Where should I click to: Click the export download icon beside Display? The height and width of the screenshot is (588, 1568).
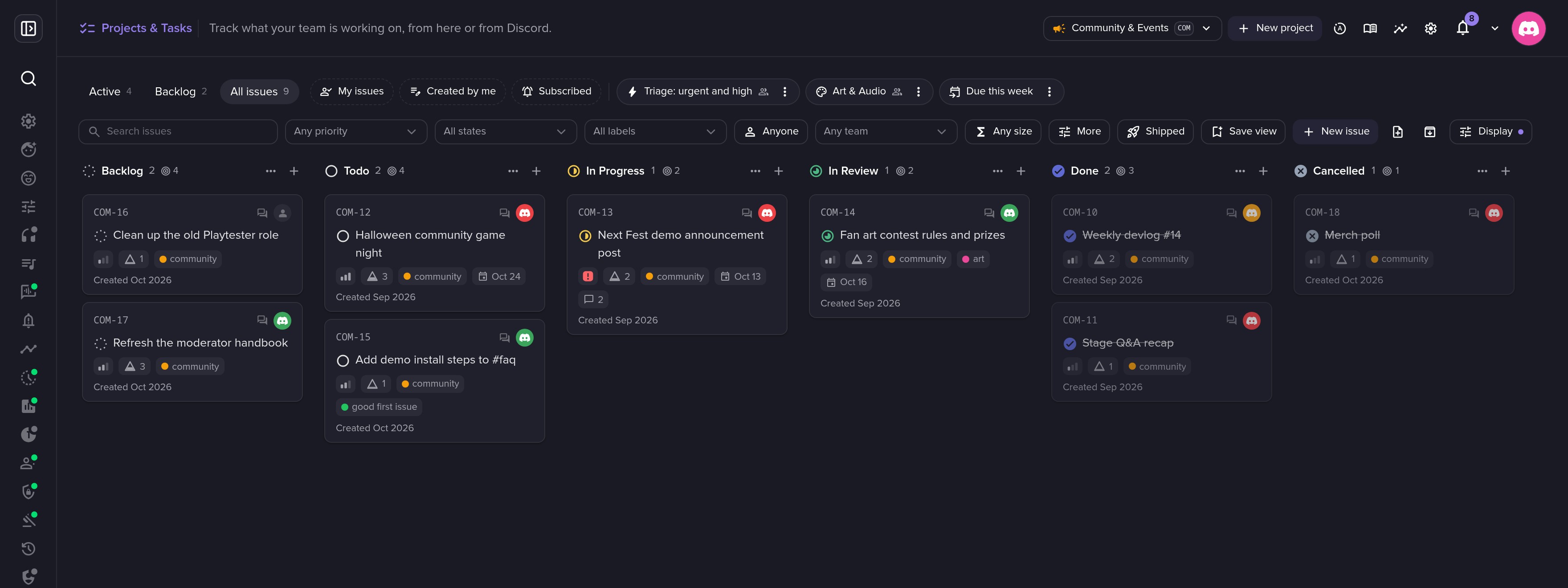pos(1429,131)
